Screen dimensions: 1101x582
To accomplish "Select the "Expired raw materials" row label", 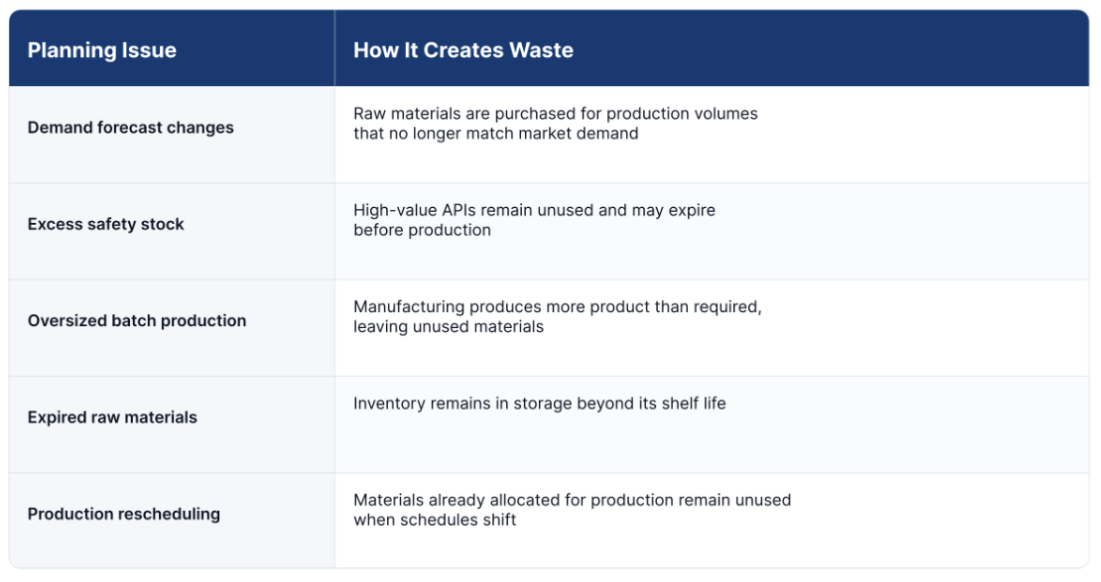I will coord(112,418).
